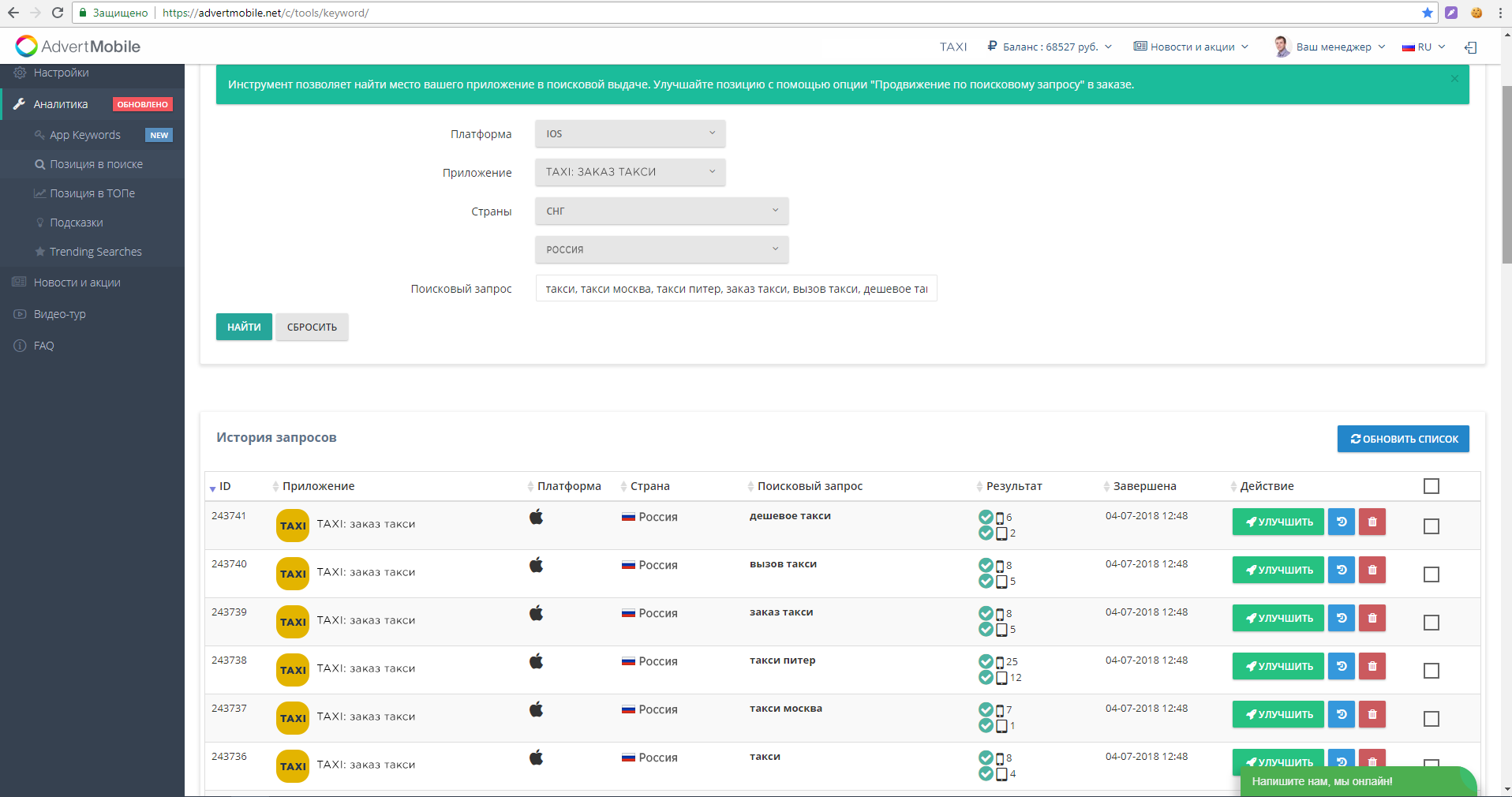Click the ОБНОВИТЬ СПИСОК button
The image size is (1512, 797).
pos(1403,439)
